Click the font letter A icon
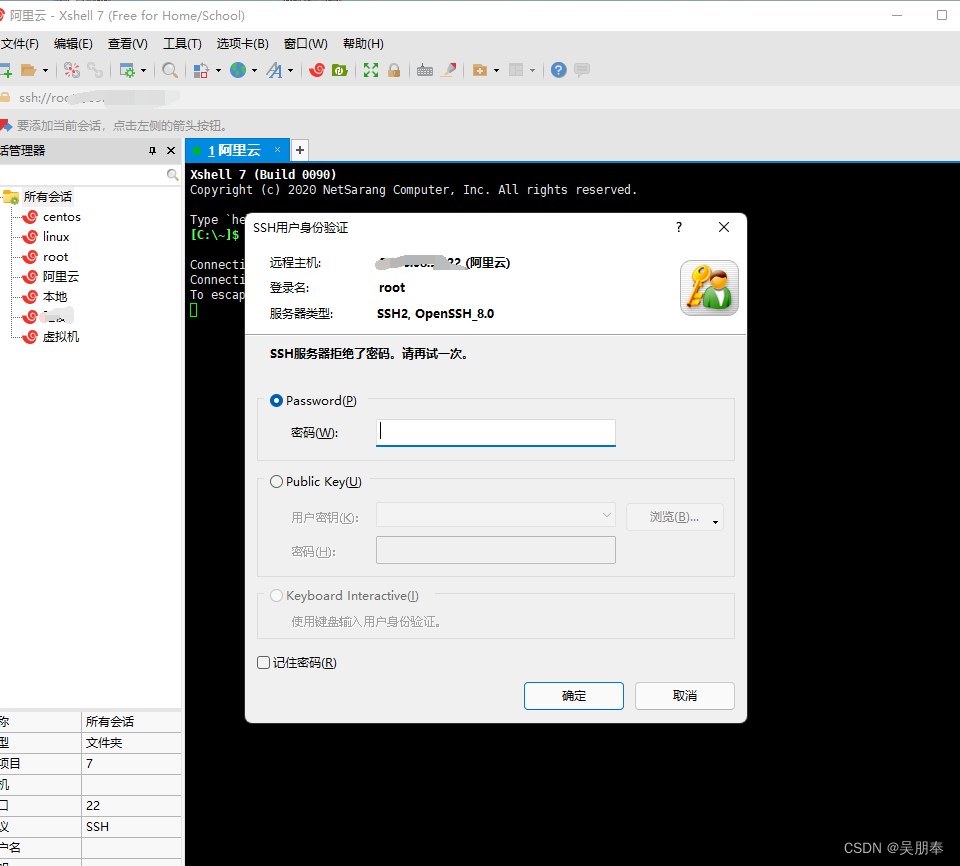Image resolution: width=960 pixels, height=866 pixels. pos(274,70)
